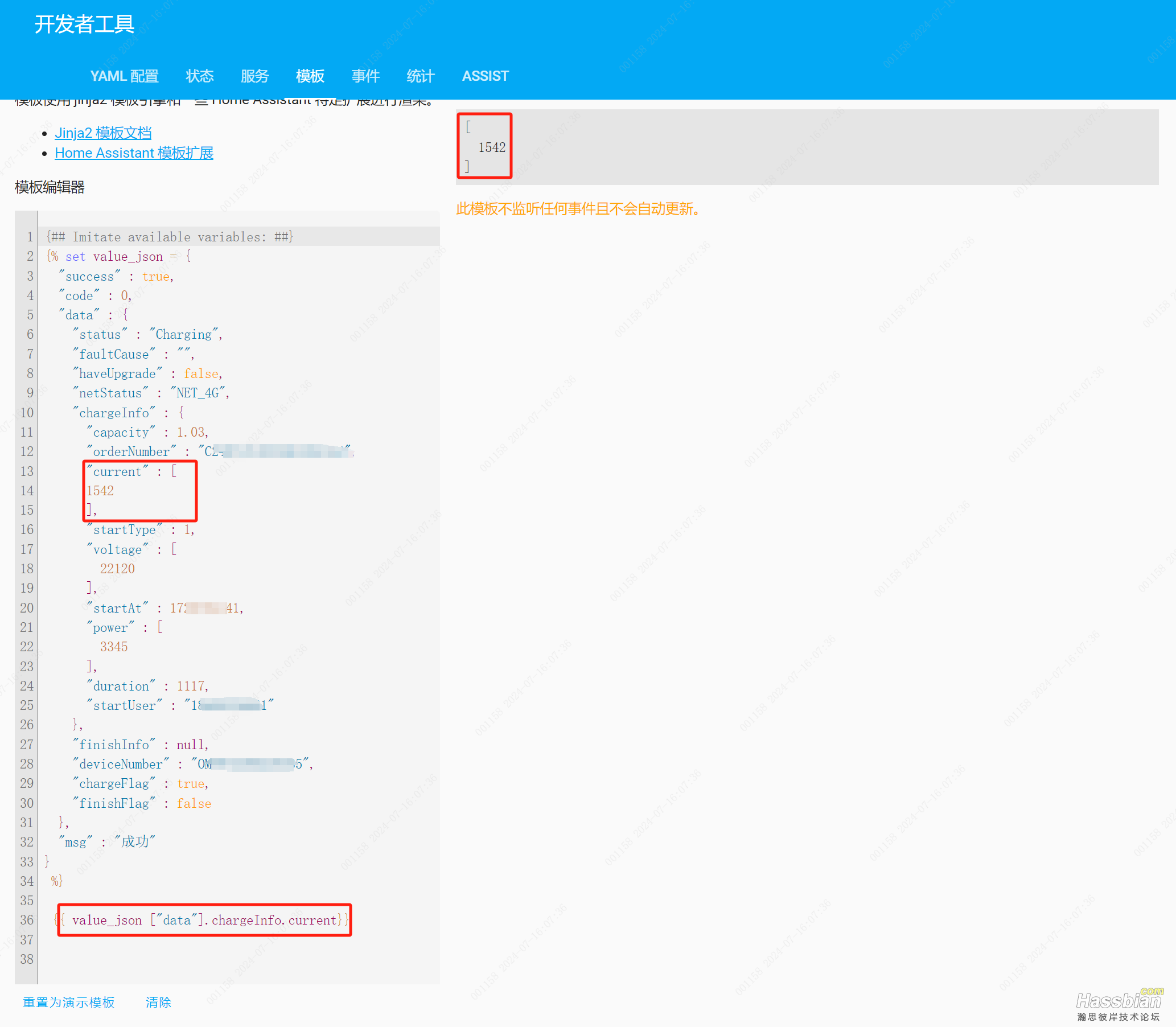Click the "finishFlag" : false line
The image size is (1176, 1027).
[x=142, y=803]
